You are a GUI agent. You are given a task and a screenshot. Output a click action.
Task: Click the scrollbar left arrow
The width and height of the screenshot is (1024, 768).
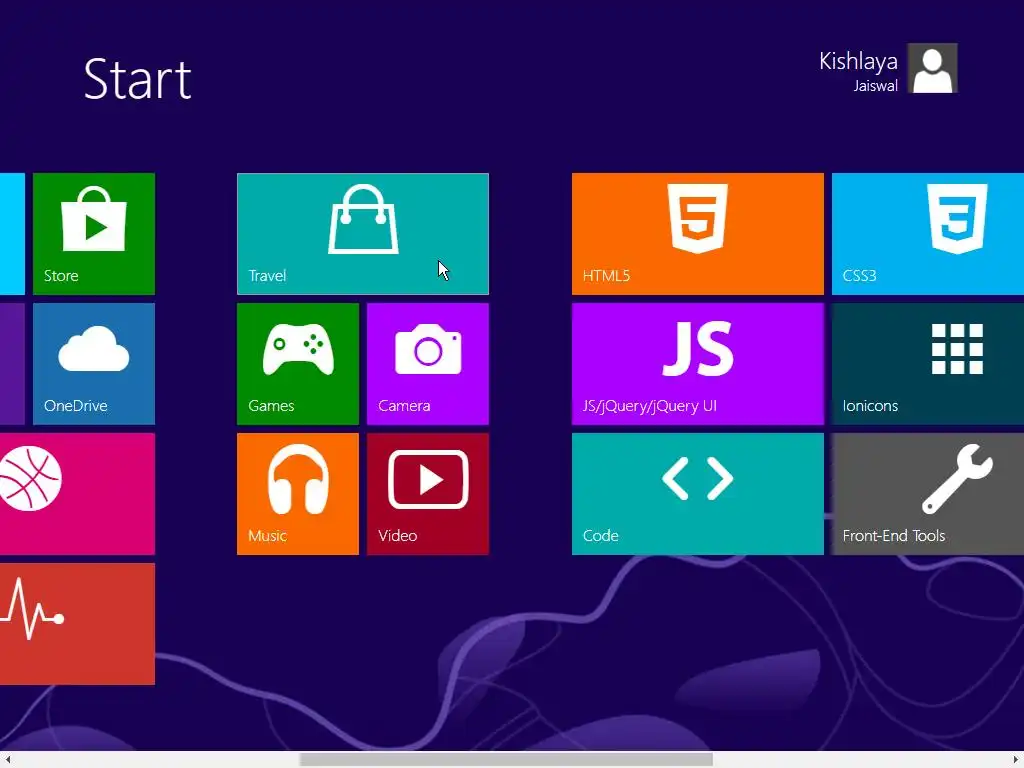tap(7, 760)
